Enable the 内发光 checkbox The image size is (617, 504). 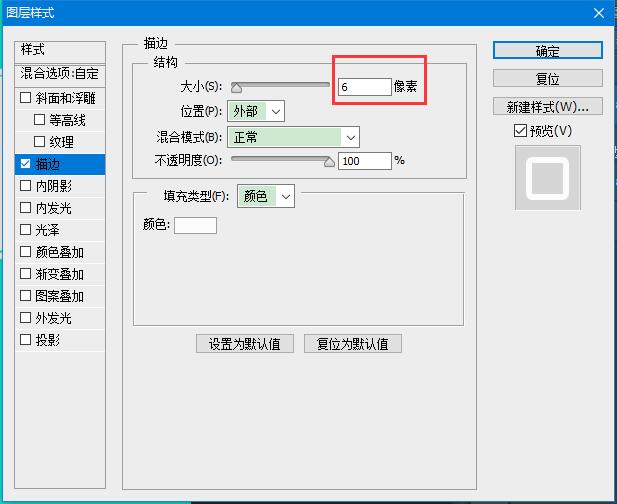26,208
